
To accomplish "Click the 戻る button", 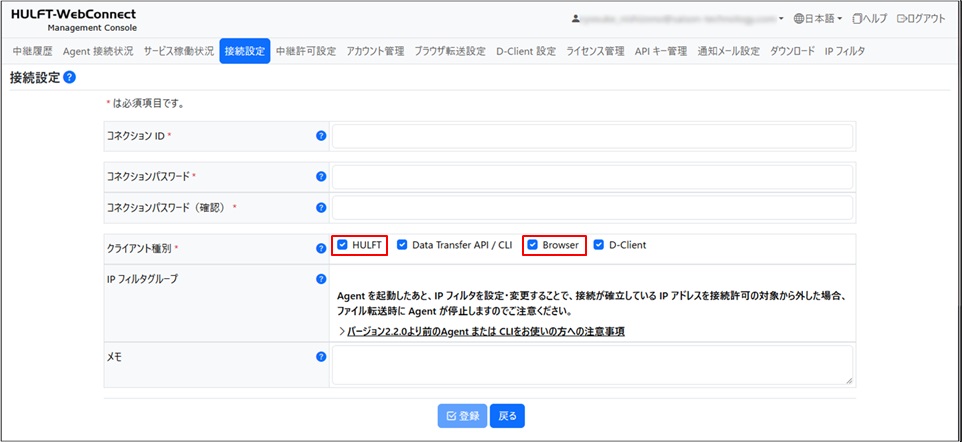I will click(x=508, y=416).
